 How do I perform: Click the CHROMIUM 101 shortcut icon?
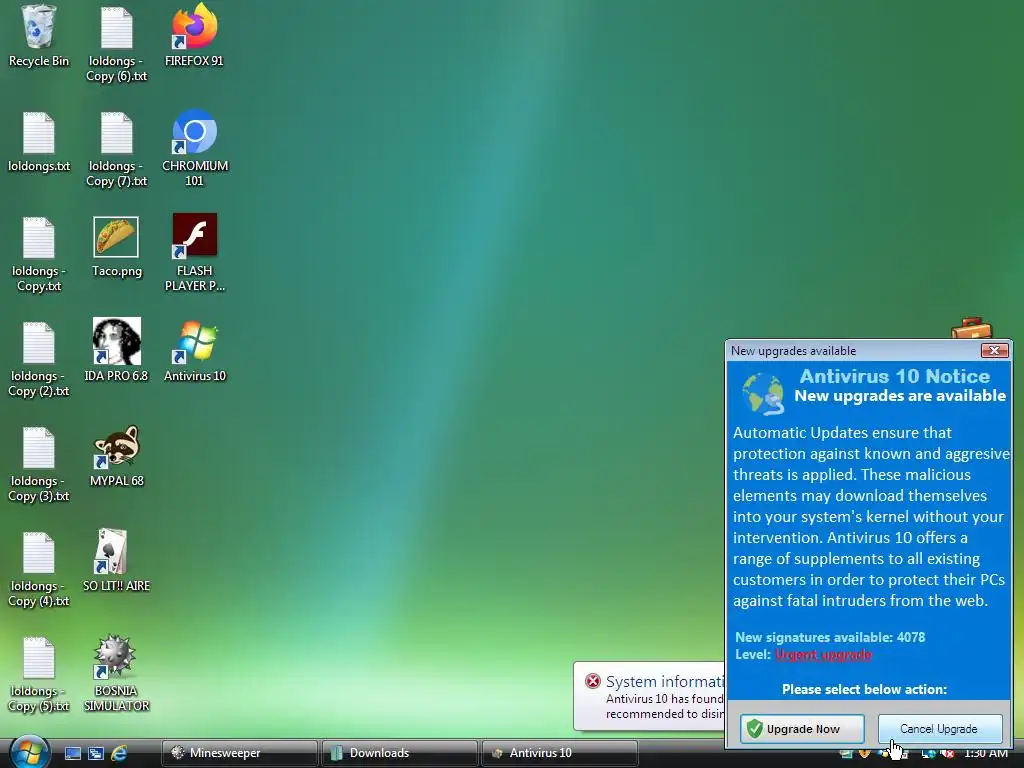point(195,149)
